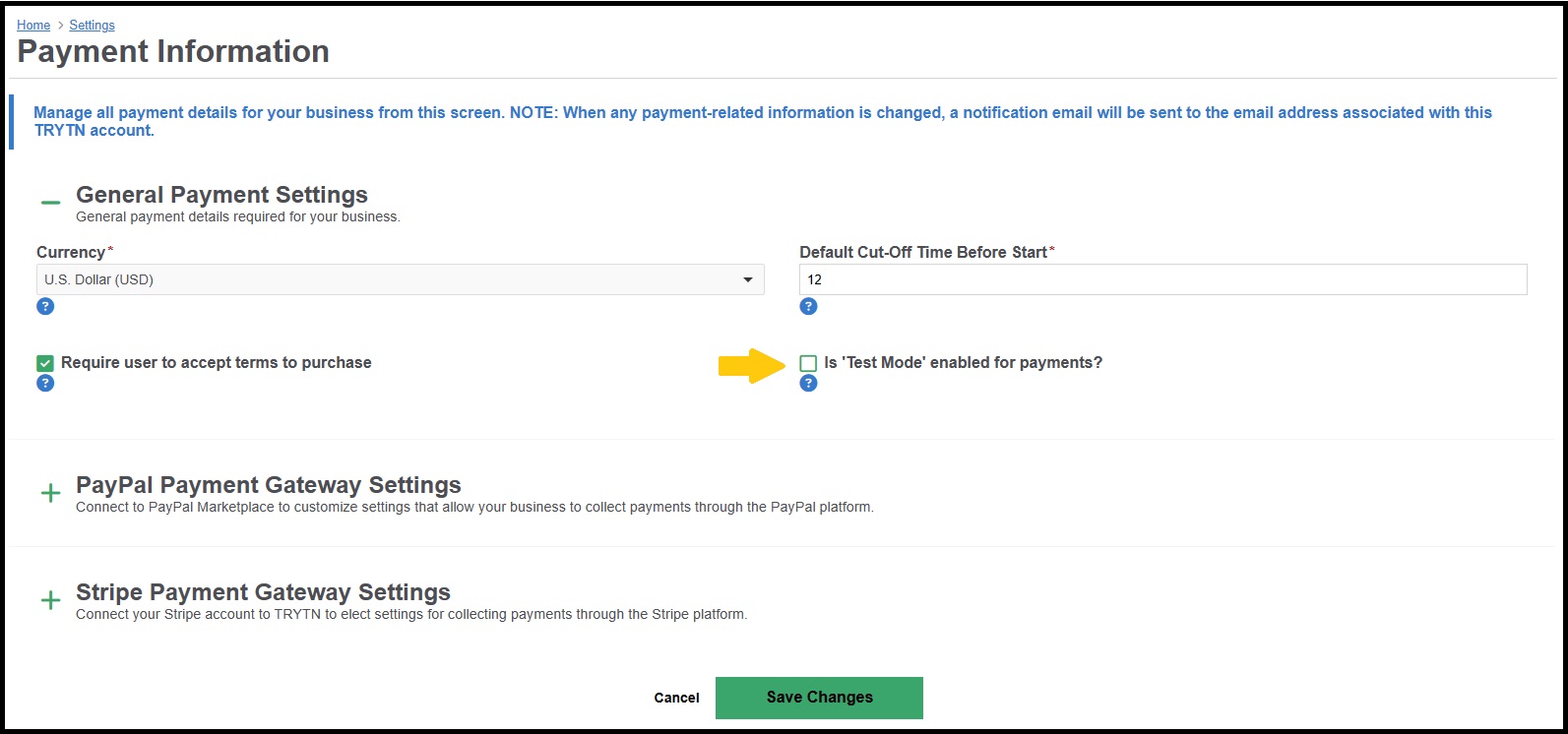Image resolution: width=1568 pixels, height=734 pixels.
Task: Focus the Default Cut-Off Time input field
Action: point(1163,279)
